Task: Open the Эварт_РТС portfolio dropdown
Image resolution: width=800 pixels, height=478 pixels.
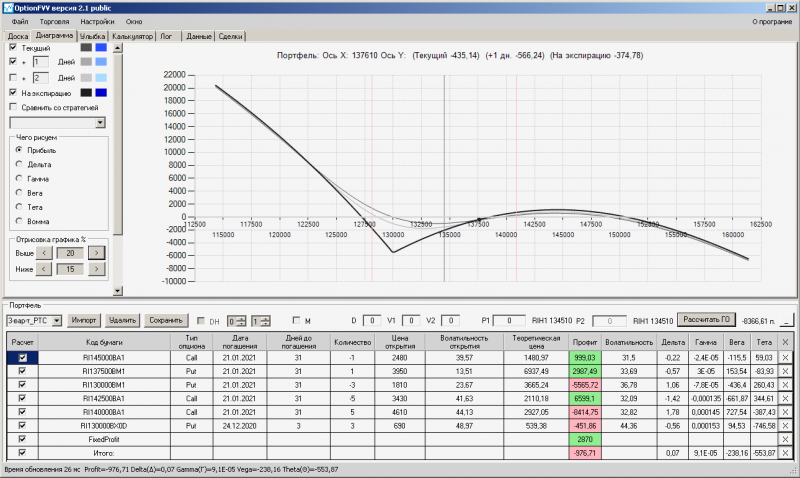Action: (x=57, y=321)
